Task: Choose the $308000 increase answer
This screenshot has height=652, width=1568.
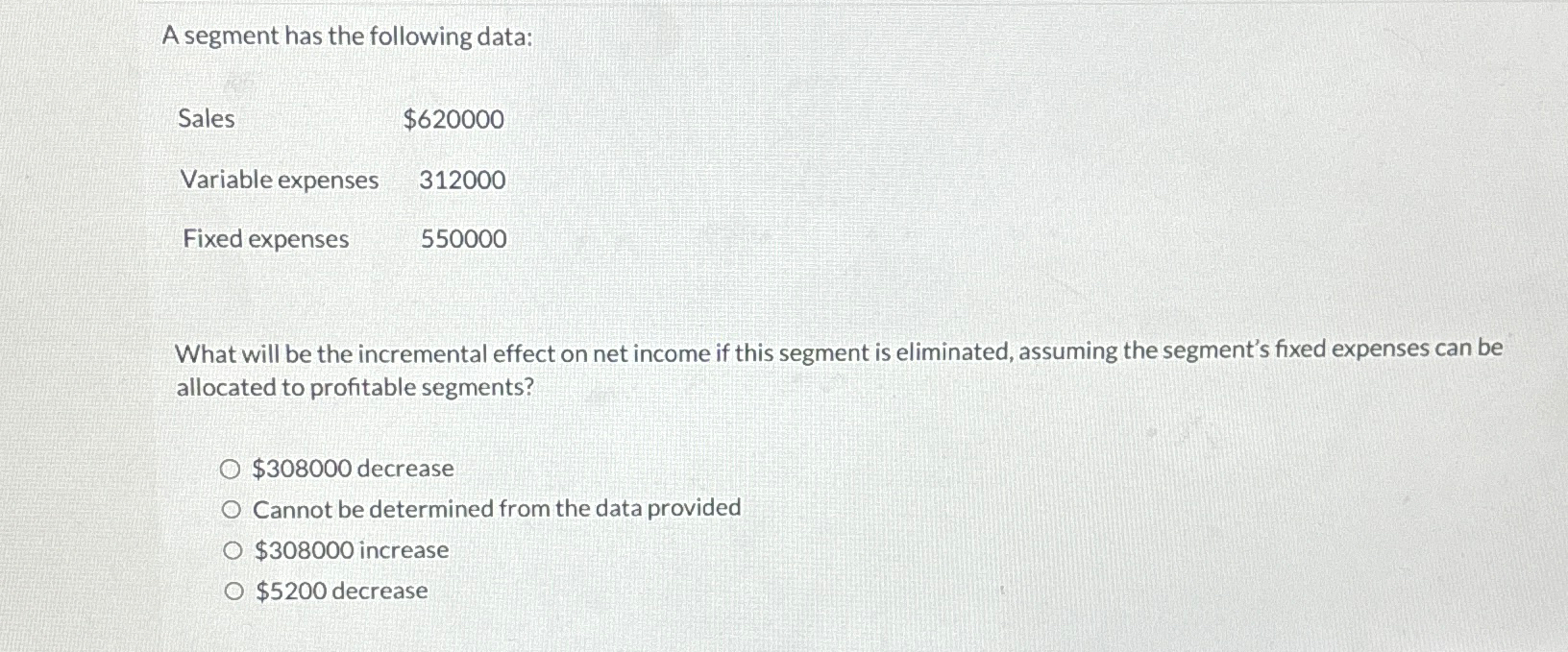Action: coord(231,550)
